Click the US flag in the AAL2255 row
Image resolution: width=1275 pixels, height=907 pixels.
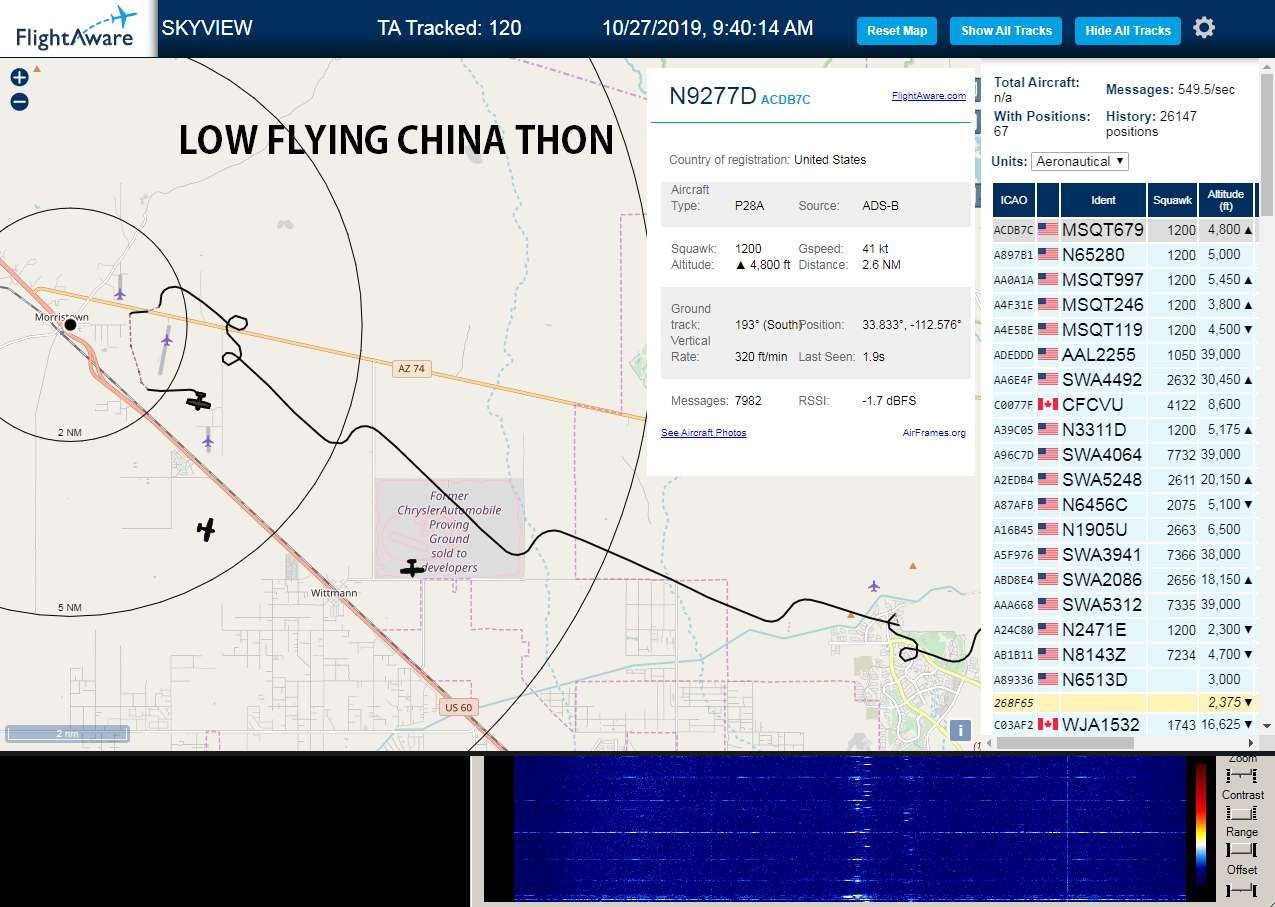(x=1048, y=355)
